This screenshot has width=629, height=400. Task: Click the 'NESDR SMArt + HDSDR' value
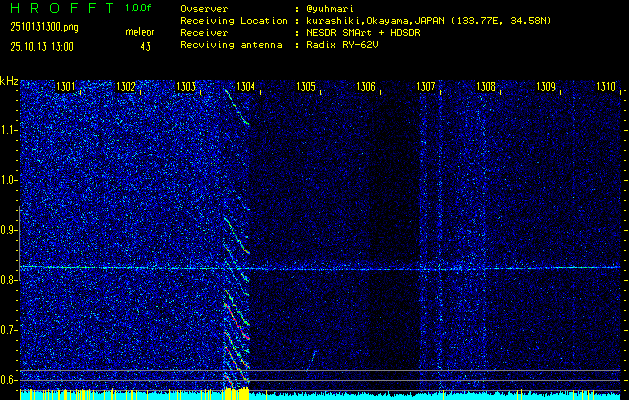363,33
